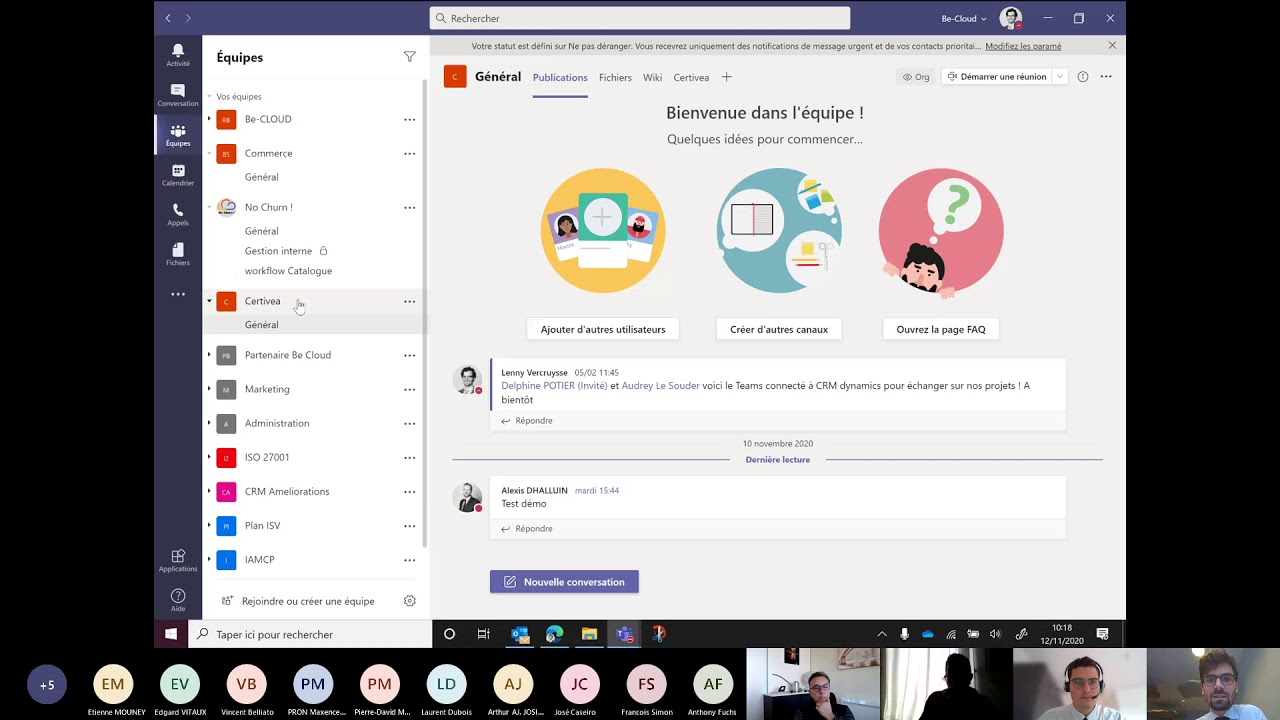The height and width of the screenshot is (720, 1280).
Task: Open the profile picture menu
Action: click(1011, 18)
